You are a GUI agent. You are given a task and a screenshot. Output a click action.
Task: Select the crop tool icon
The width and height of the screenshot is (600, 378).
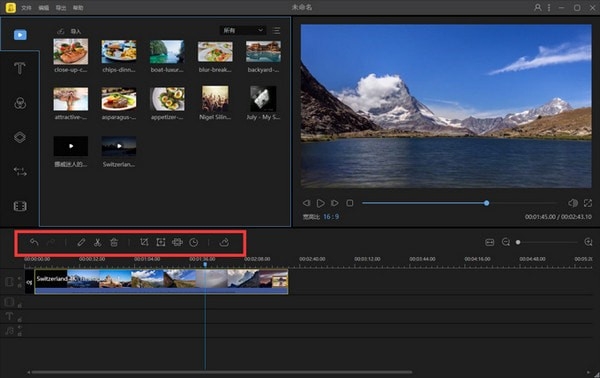click(x=144, y=242)
